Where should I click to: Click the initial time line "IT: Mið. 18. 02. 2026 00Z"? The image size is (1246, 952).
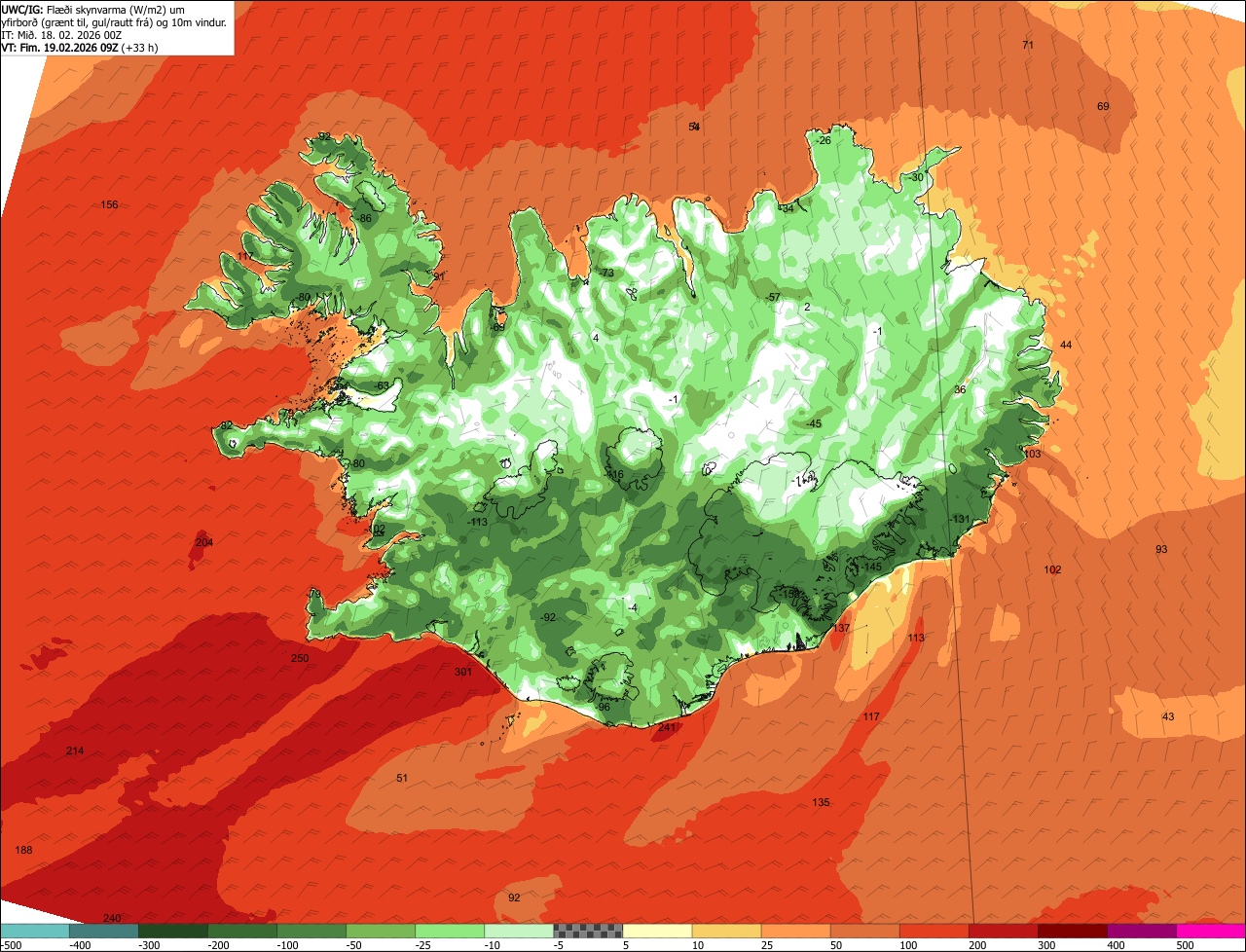(61, 34)
